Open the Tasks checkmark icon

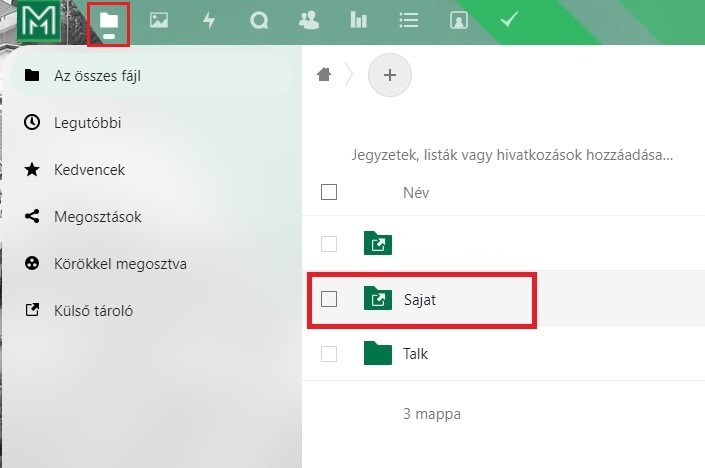tap(509, 20)
